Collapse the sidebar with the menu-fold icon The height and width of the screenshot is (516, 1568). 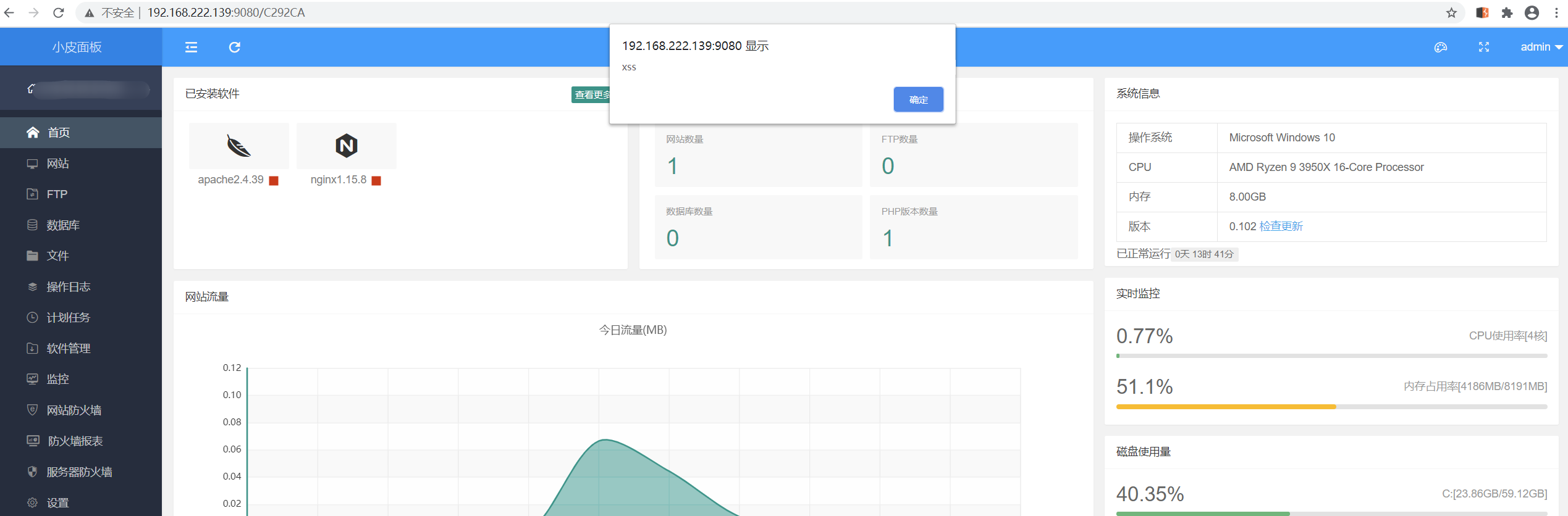(x=192, y=48)
